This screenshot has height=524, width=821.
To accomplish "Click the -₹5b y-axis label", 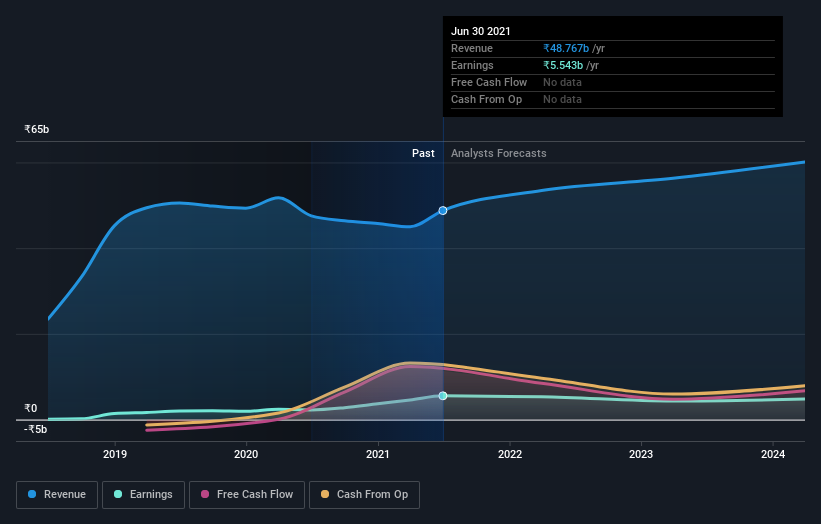I will pos(36,429).
